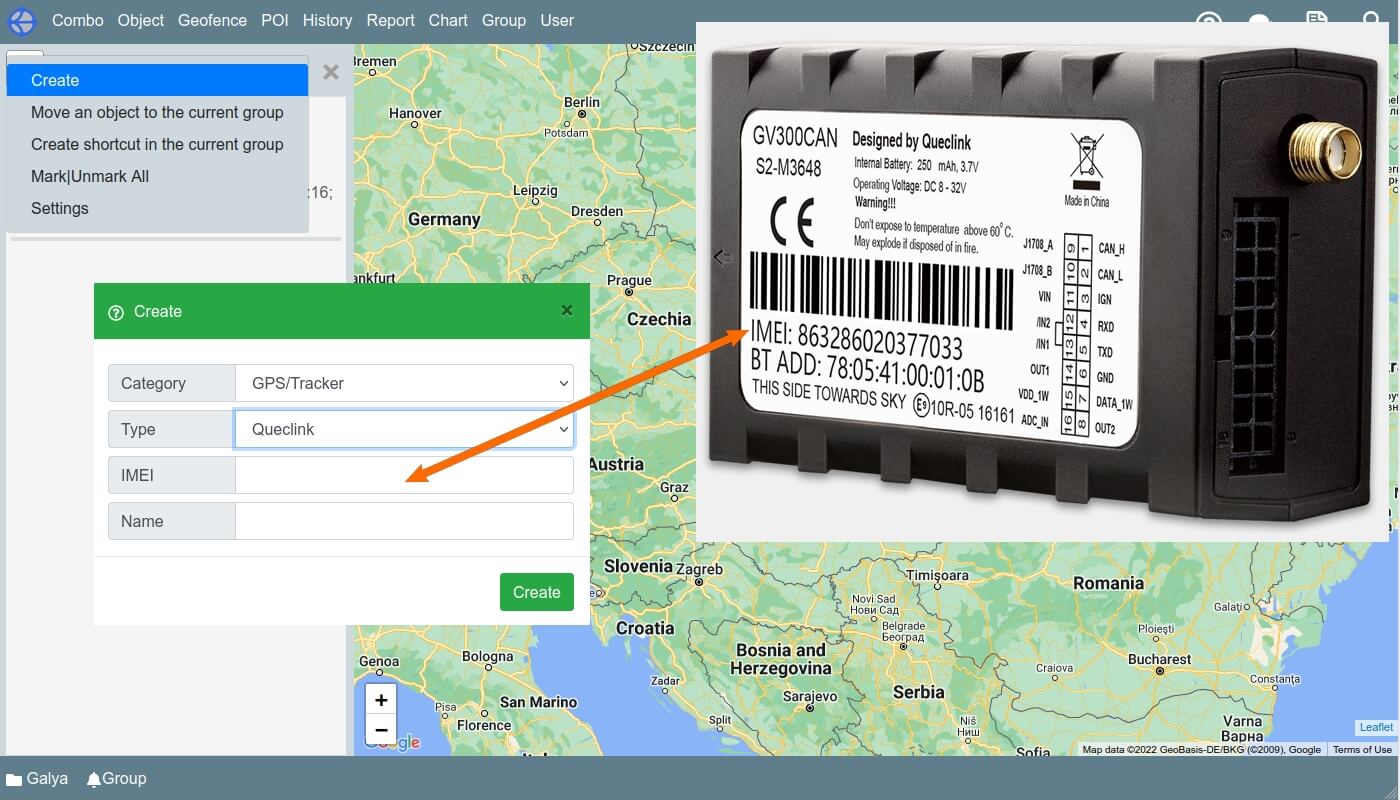Close the Create dialog
Image resolution: width=1400 pixels, height=800 pixels.
567,311
